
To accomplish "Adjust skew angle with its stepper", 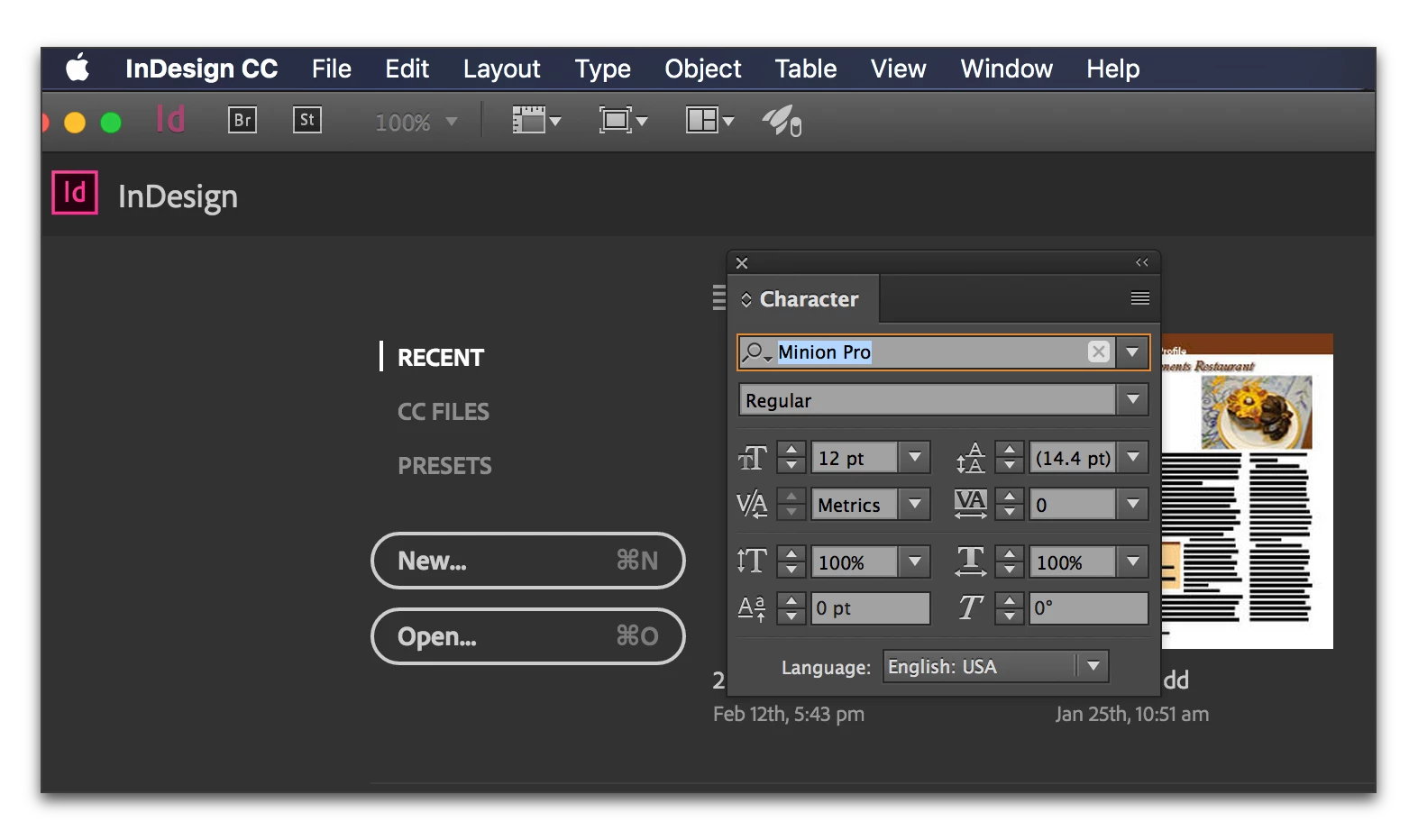I will (1010, 608).
